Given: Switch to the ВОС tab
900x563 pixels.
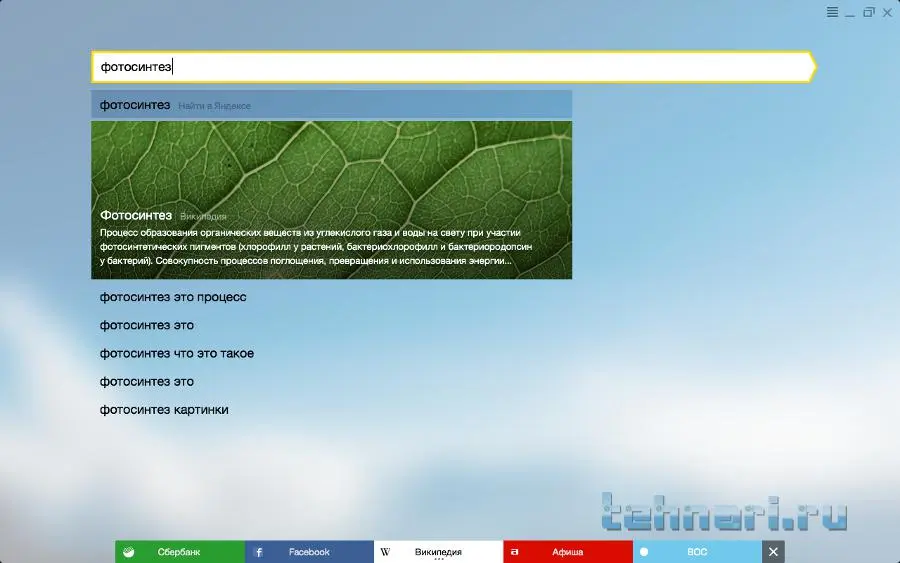Looking at the screenshot, I should (697, 552).
